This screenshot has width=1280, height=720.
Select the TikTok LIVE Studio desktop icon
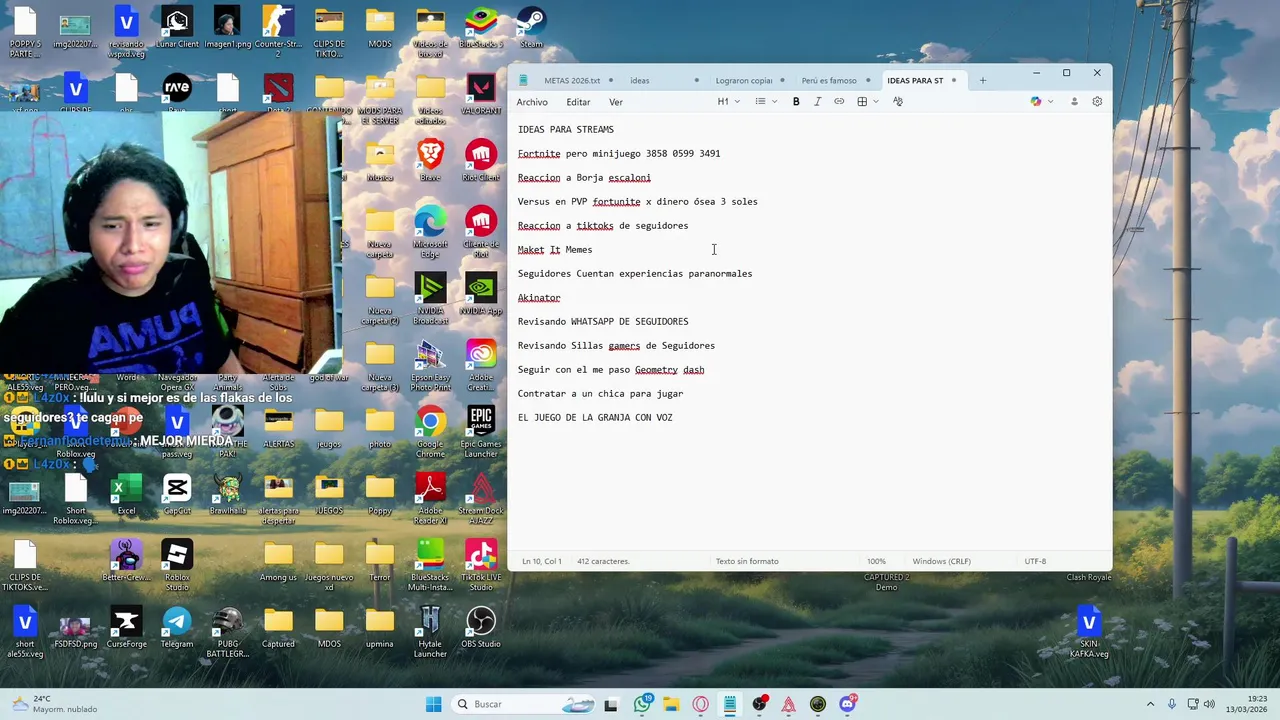(481, 566)
